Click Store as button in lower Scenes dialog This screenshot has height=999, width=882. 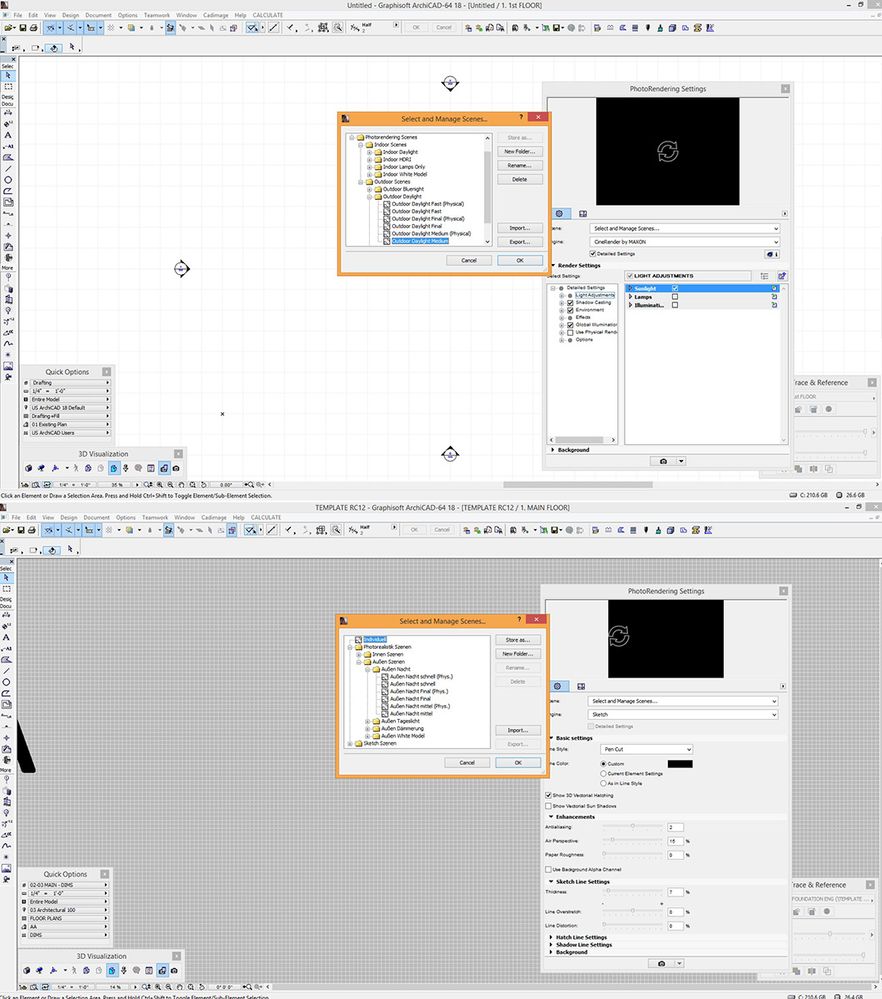pos(517,640)
